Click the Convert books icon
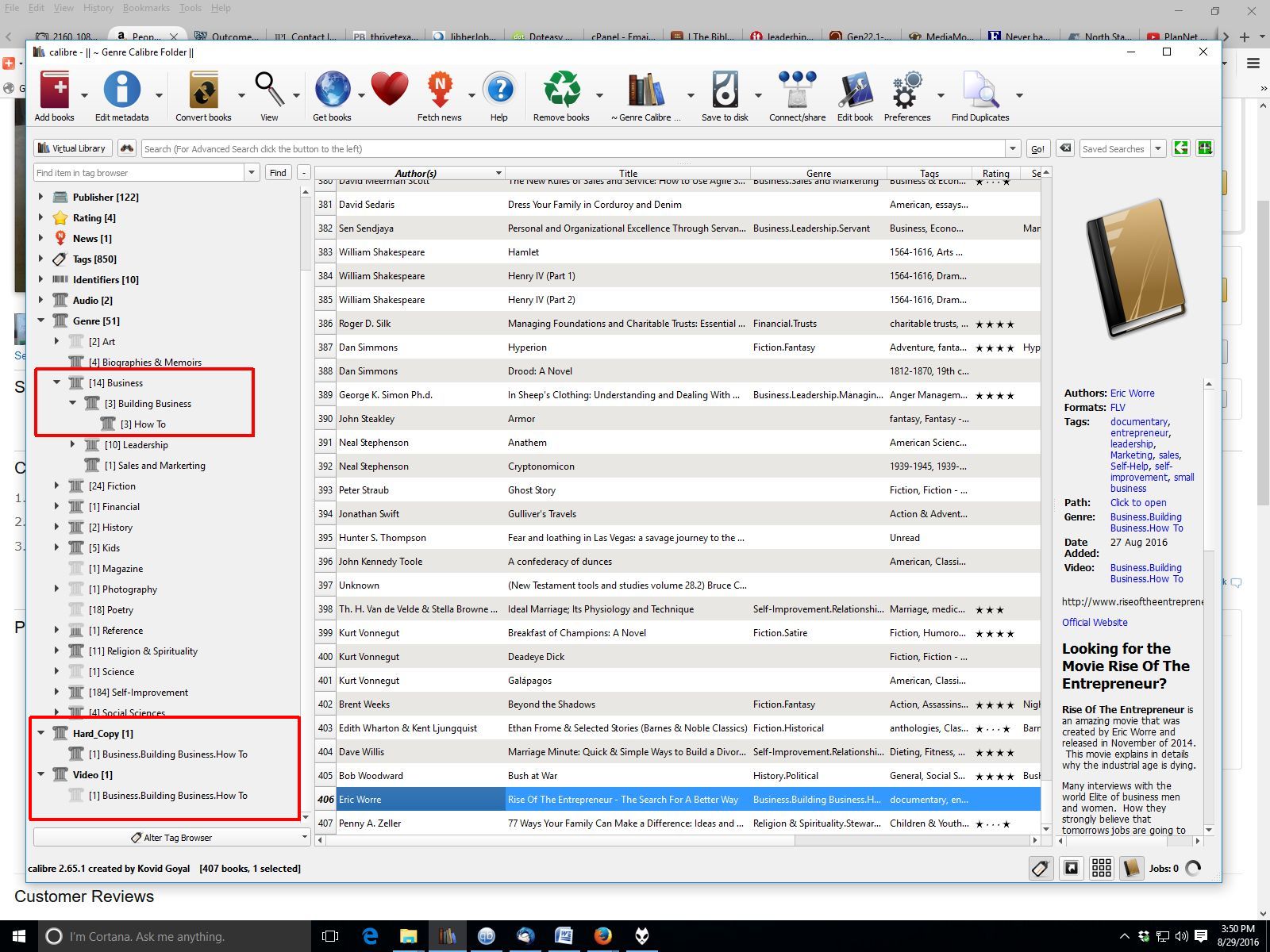This screenshot has height=952, width=1270. pyautogui.click(x=203, y=89)
